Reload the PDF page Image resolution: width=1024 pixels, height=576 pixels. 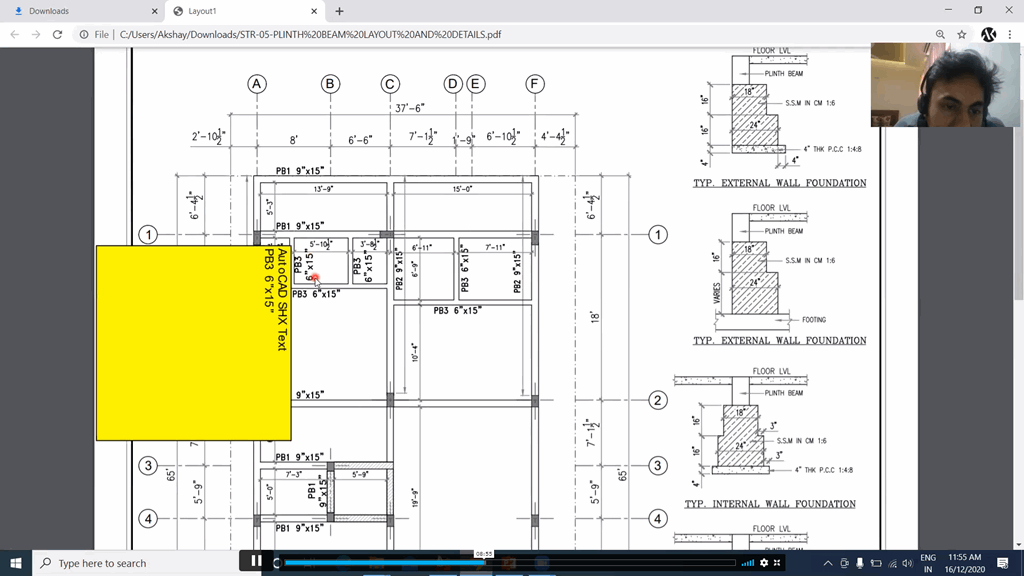coord(57,35)
